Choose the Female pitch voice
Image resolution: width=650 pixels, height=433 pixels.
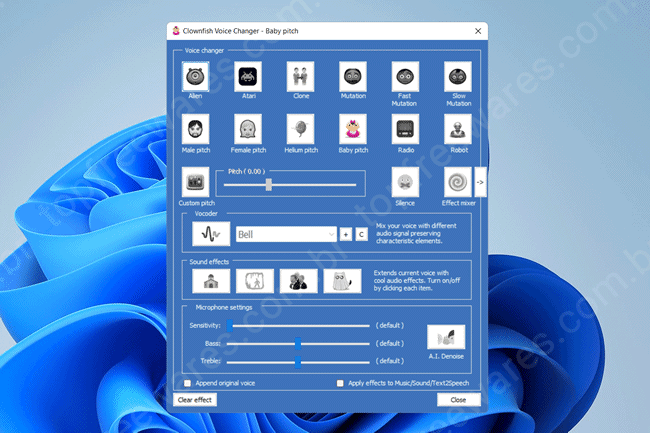pyautogui.click(x=248, y=129)
